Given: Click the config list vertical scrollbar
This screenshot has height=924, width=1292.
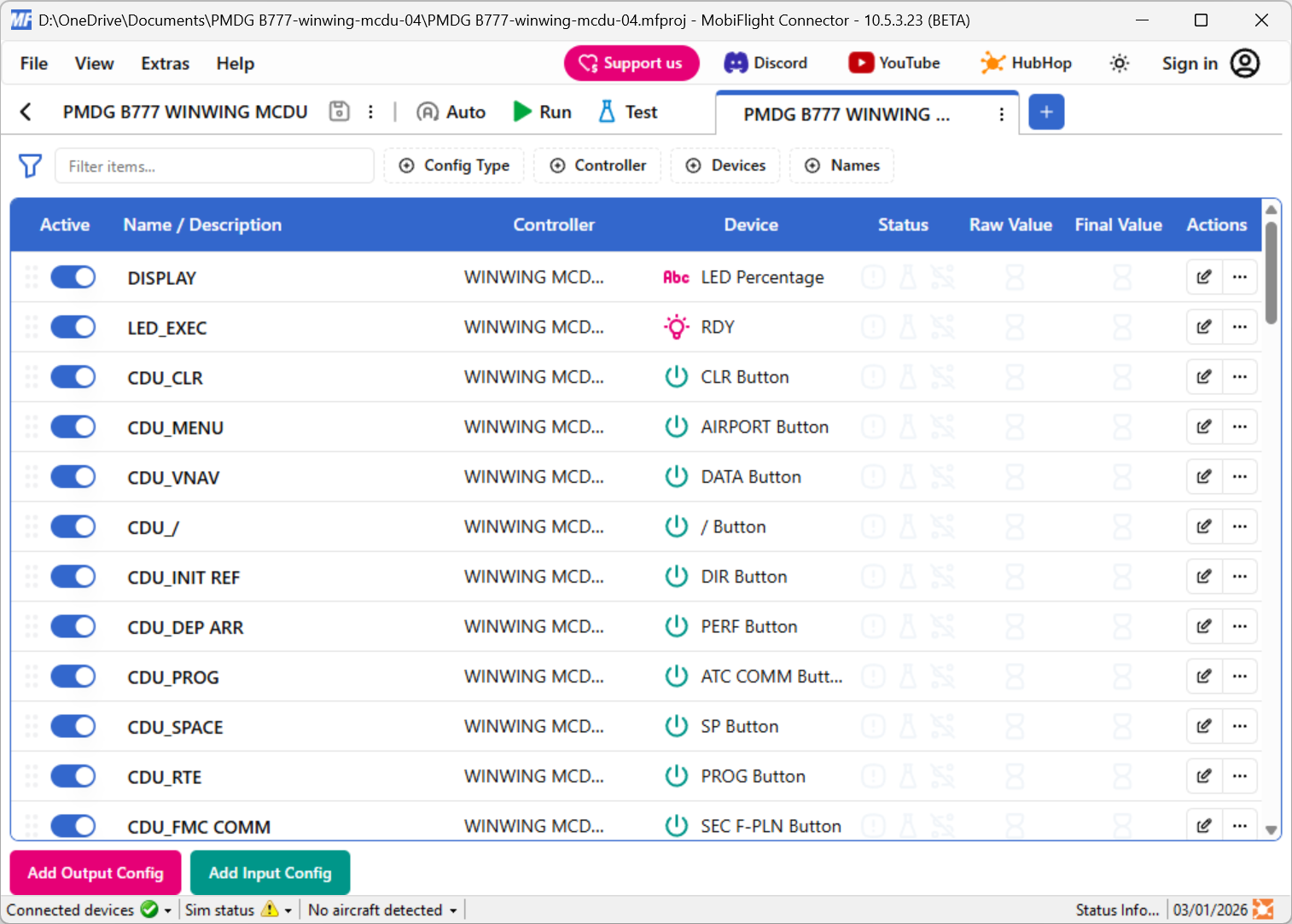Looking at the screenshot, I should click(1271, 273).
